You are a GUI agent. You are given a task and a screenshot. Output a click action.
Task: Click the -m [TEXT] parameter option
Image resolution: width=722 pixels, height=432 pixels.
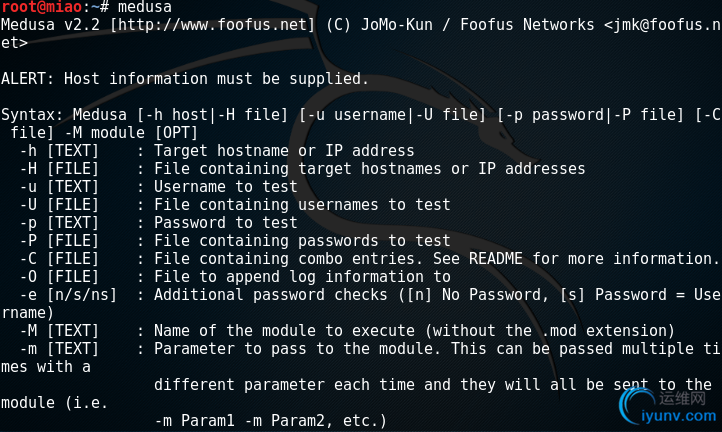(x=59, y=348)
